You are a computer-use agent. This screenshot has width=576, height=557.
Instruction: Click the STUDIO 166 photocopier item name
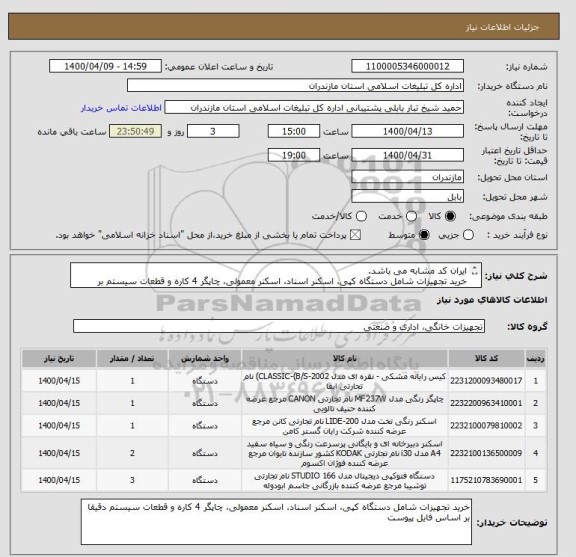click(345, 481)
